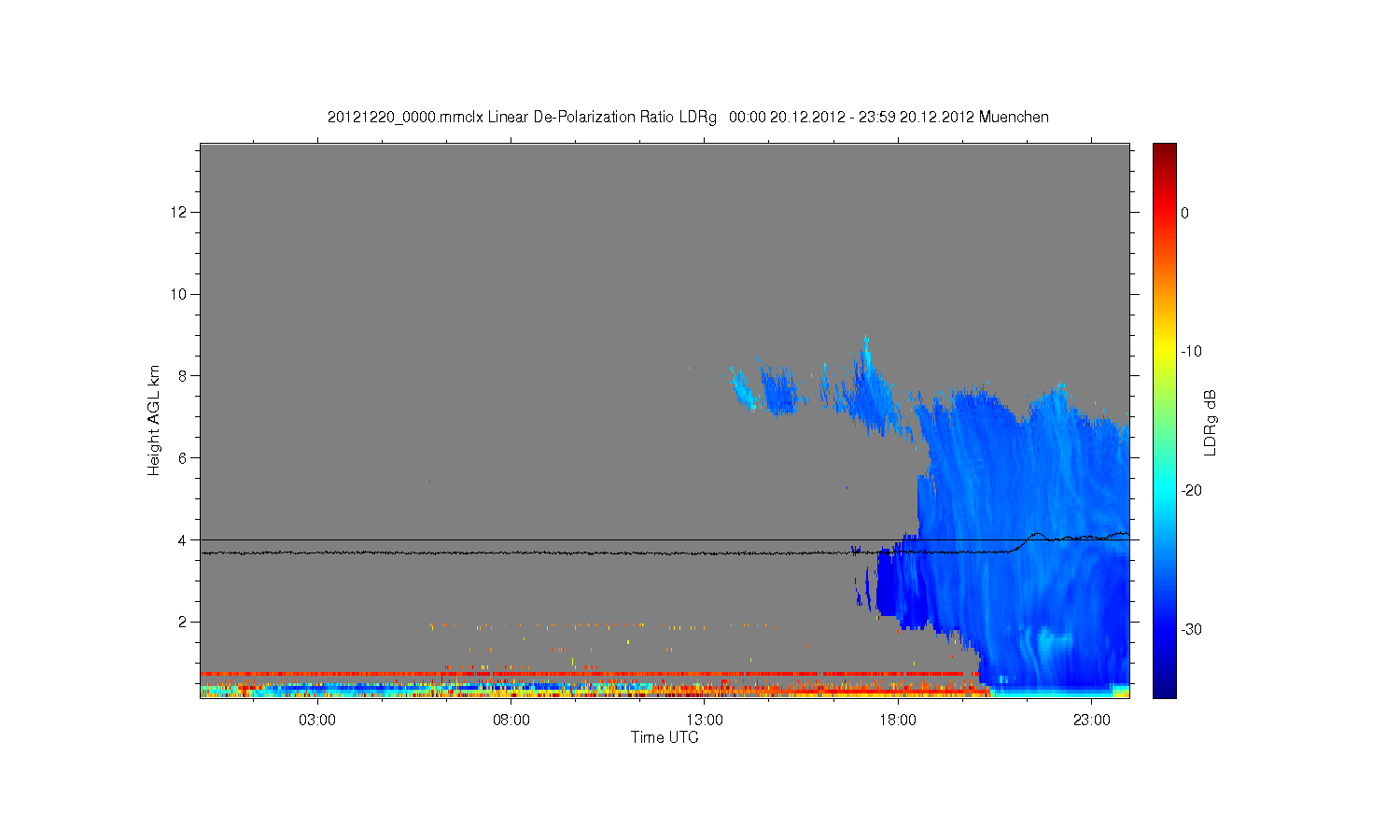Click the dark blue bottom of the colorbar
Screen dimensions: 1400x840
pos(1164,688)
